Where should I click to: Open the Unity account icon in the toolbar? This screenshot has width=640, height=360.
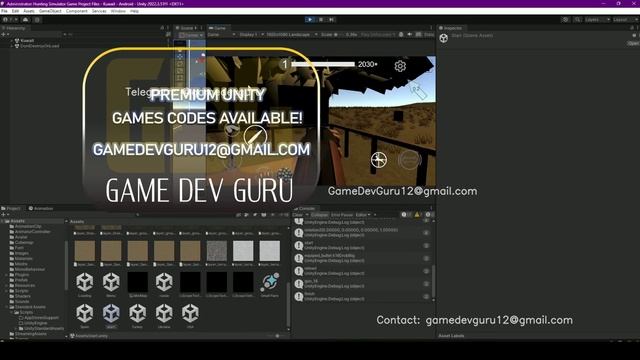(11, 20)
